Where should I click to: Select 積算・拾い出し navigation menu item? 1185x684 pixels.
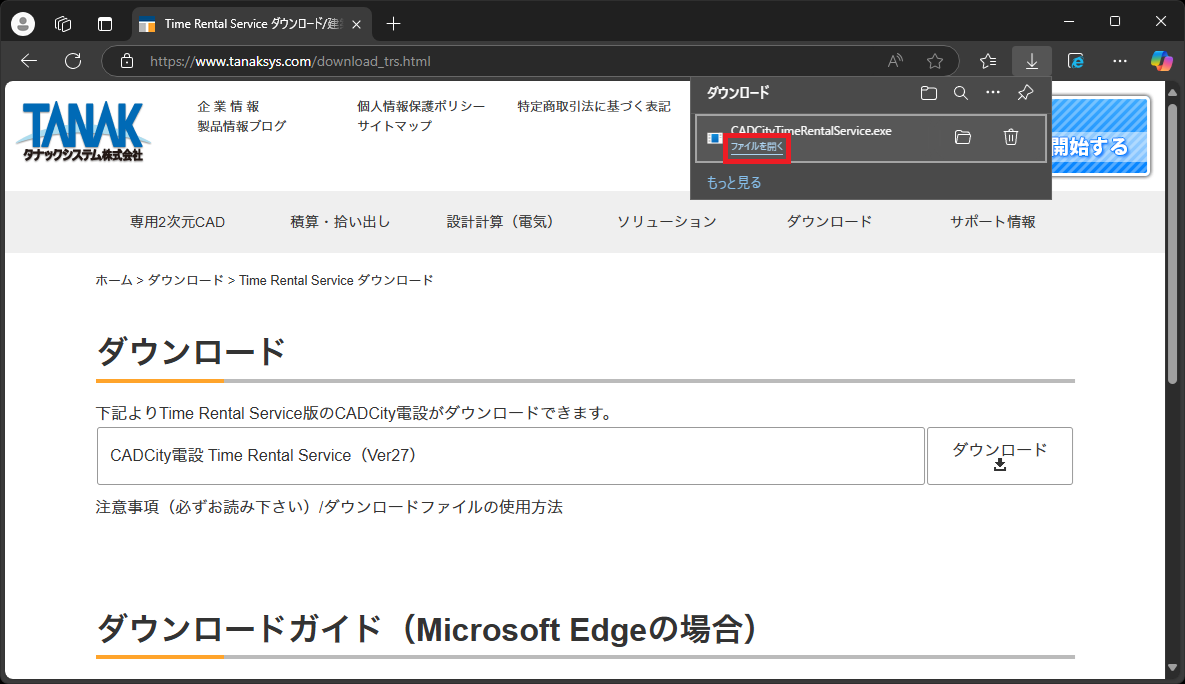click(340, 222)
